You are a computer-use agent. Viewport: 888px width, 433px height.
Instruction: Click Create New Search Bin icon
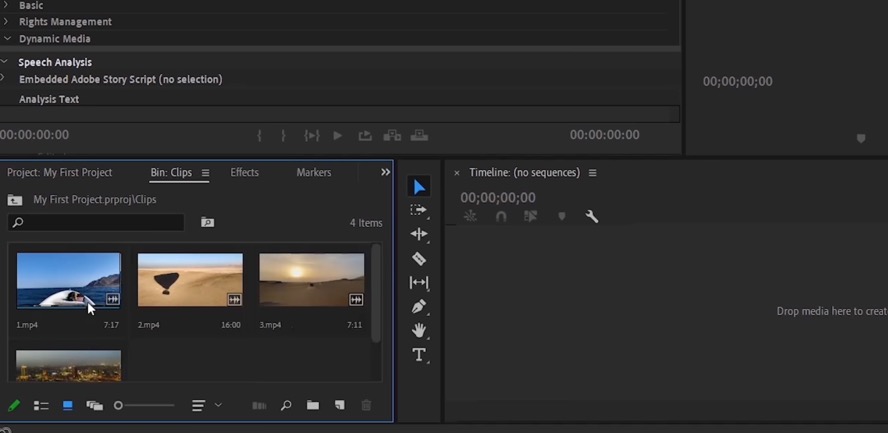(x=207, y=222)
